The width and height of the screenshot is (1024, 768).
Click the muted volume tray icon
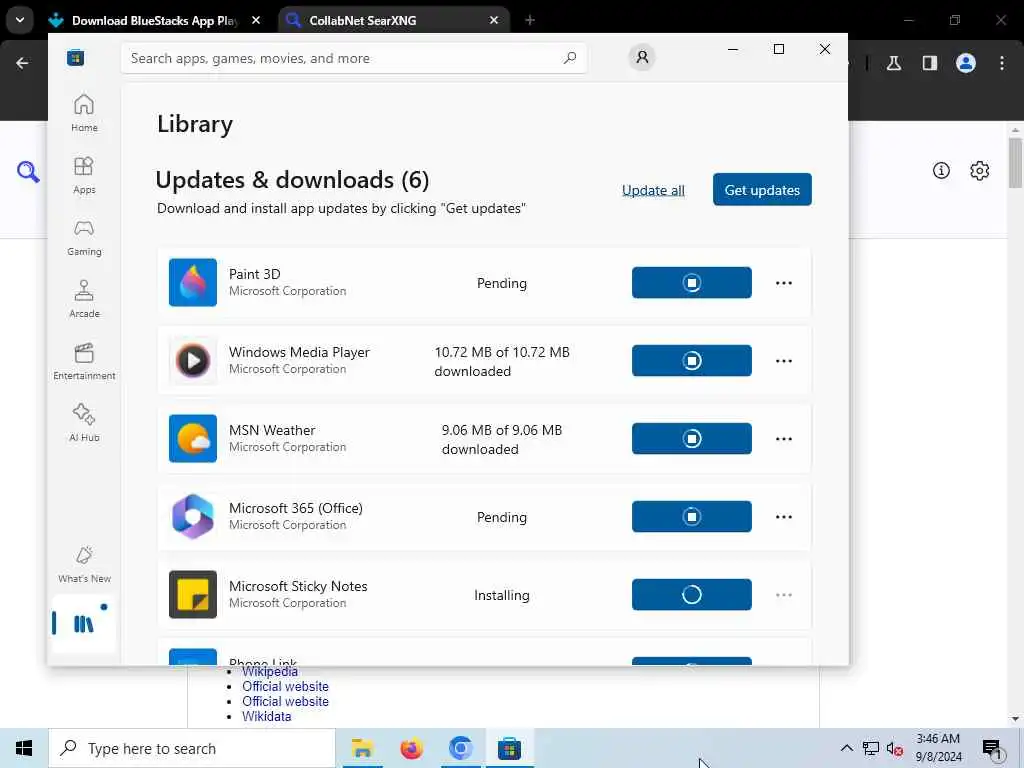click(894, 748)
